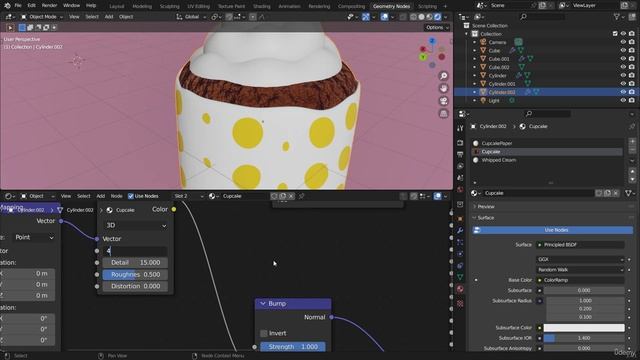Open the Modifiers wrench properties tab
The width and height of the screenshot is (640, 360).
(460, 230)
